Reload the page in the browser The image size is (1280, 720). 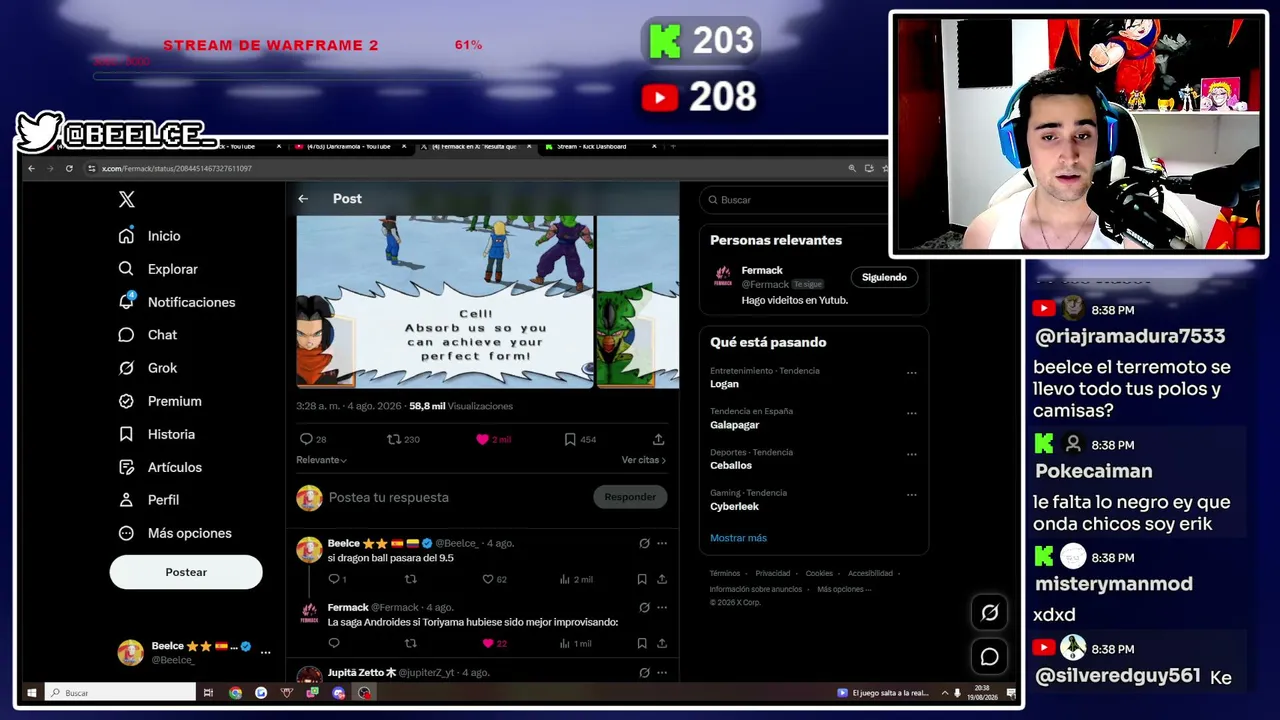(69, 168)
